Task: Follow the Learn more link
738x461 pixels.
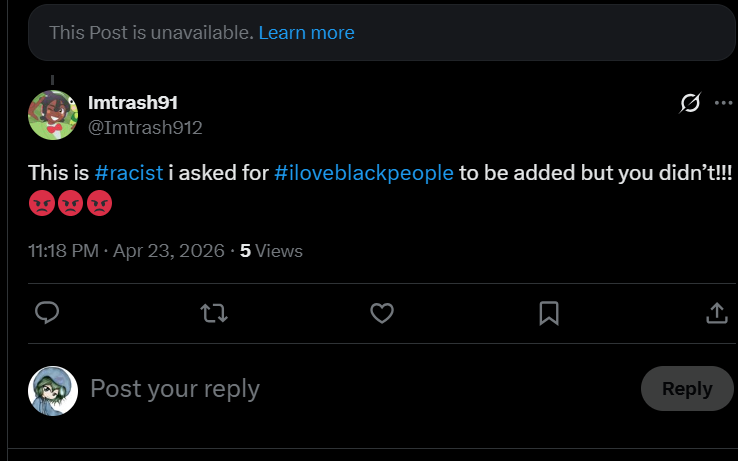Action: (x=306, y=32)
